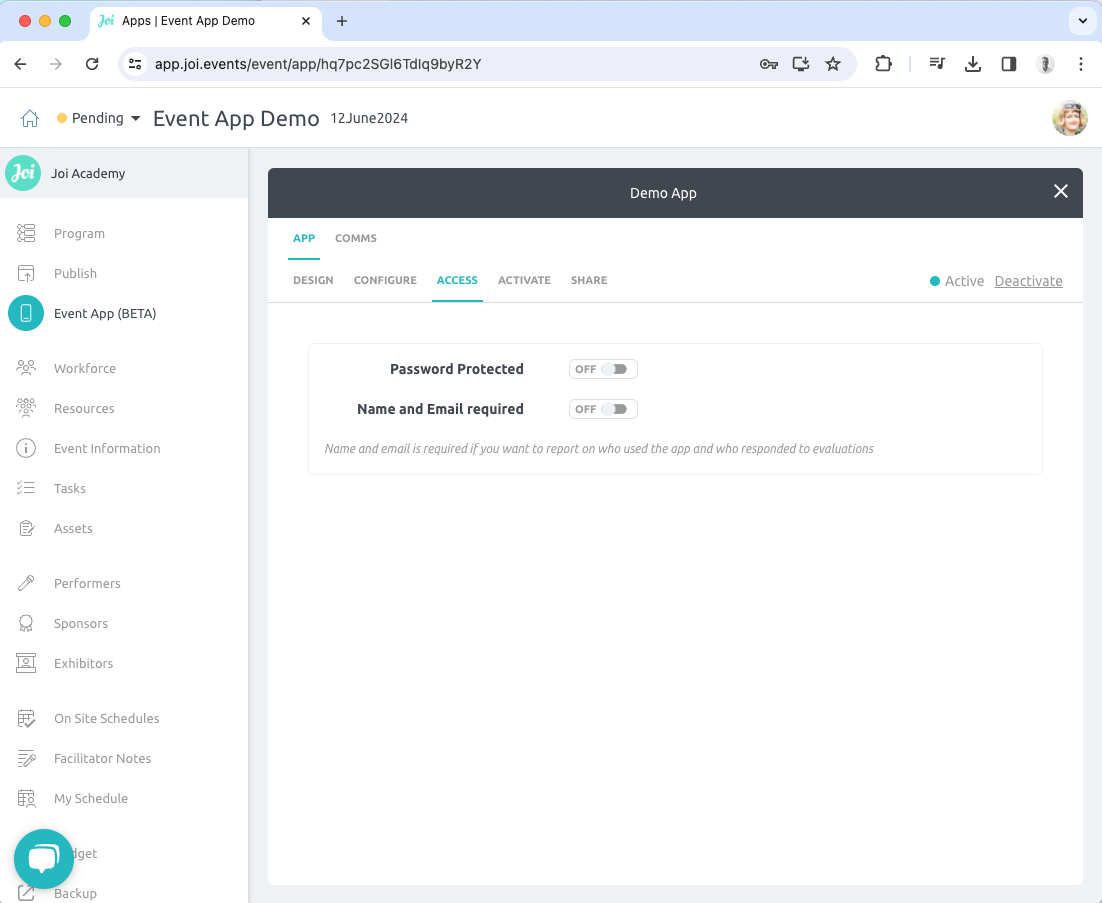Open the Assets clipboard icon
This screenshot has width=1102, height=903.
click(26, 528)
